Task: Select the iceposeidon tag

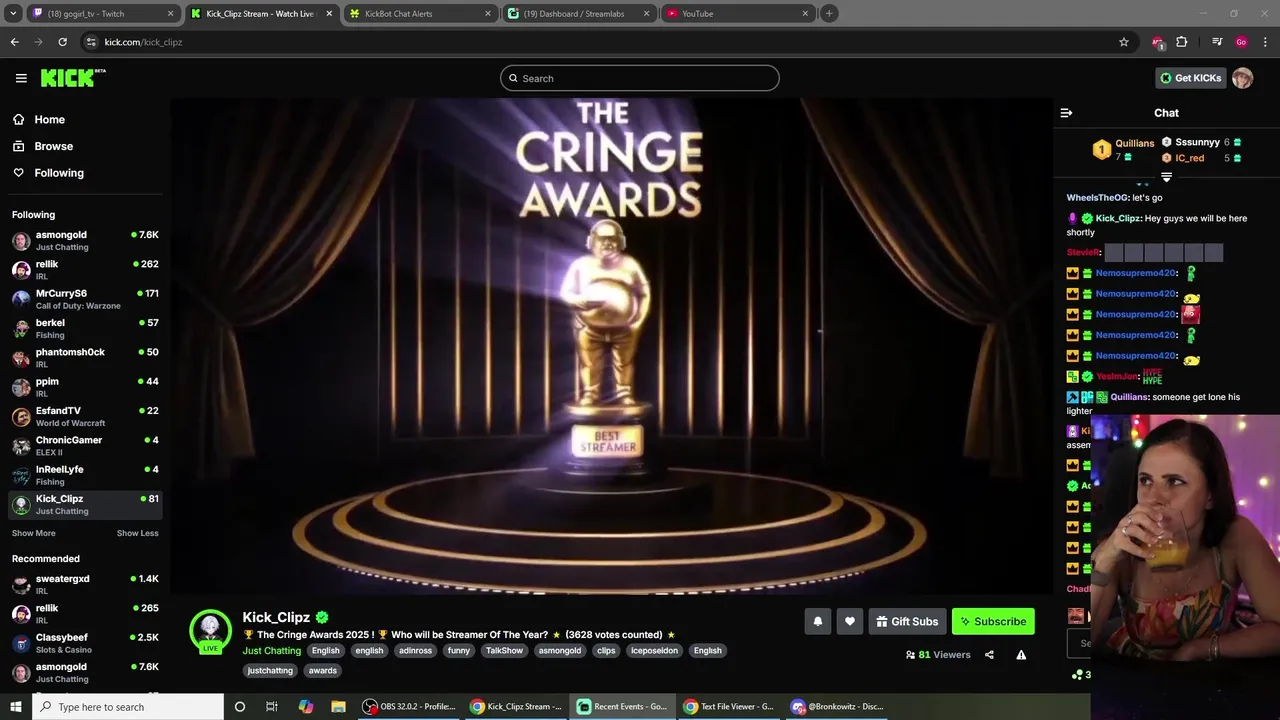Action: pos(654,651)
